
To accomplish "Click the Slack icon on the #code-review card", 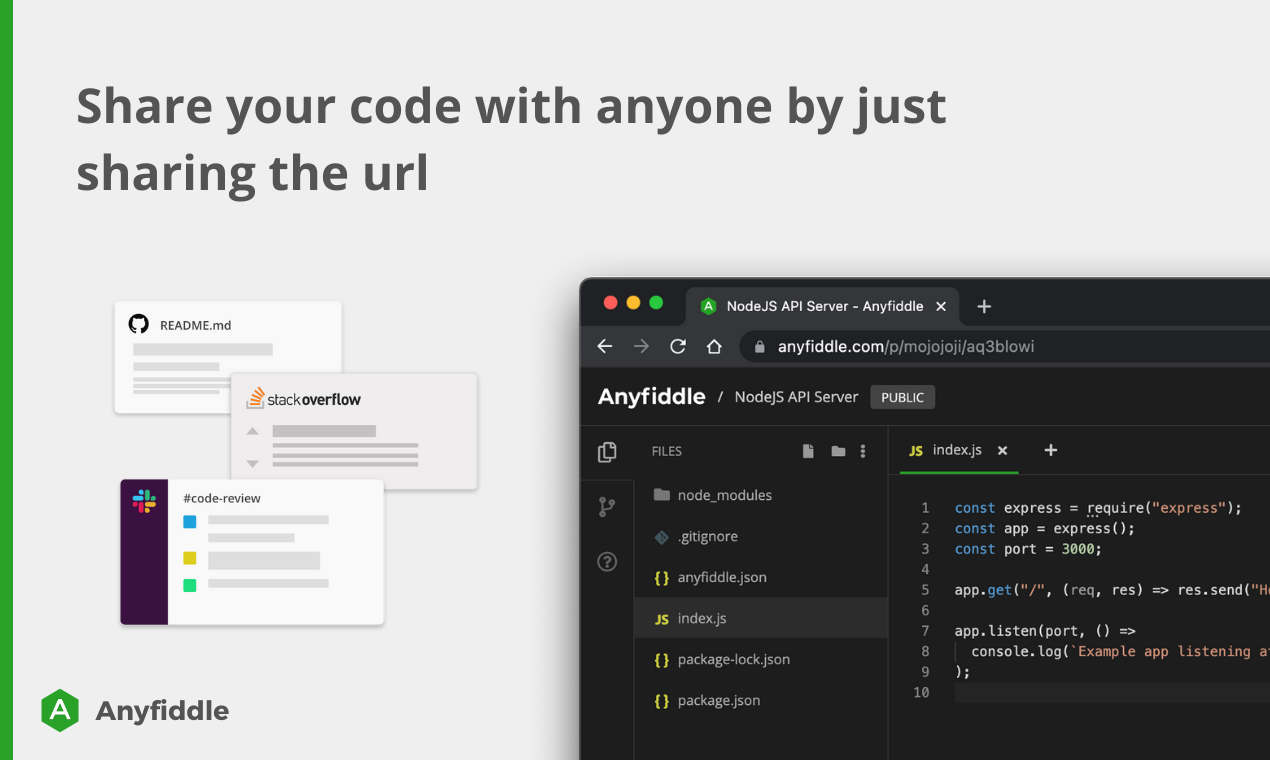I will click(x=144, y=501).
